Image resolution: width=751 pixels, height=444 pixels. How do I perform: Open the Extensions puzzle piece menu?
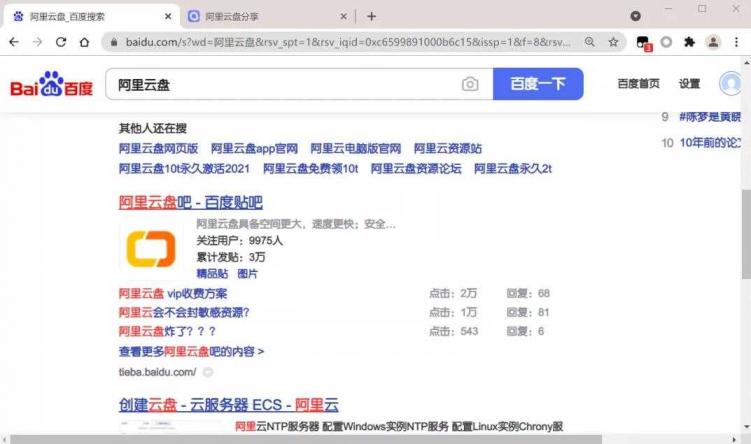pyautogui.click(x=689, y=42)
